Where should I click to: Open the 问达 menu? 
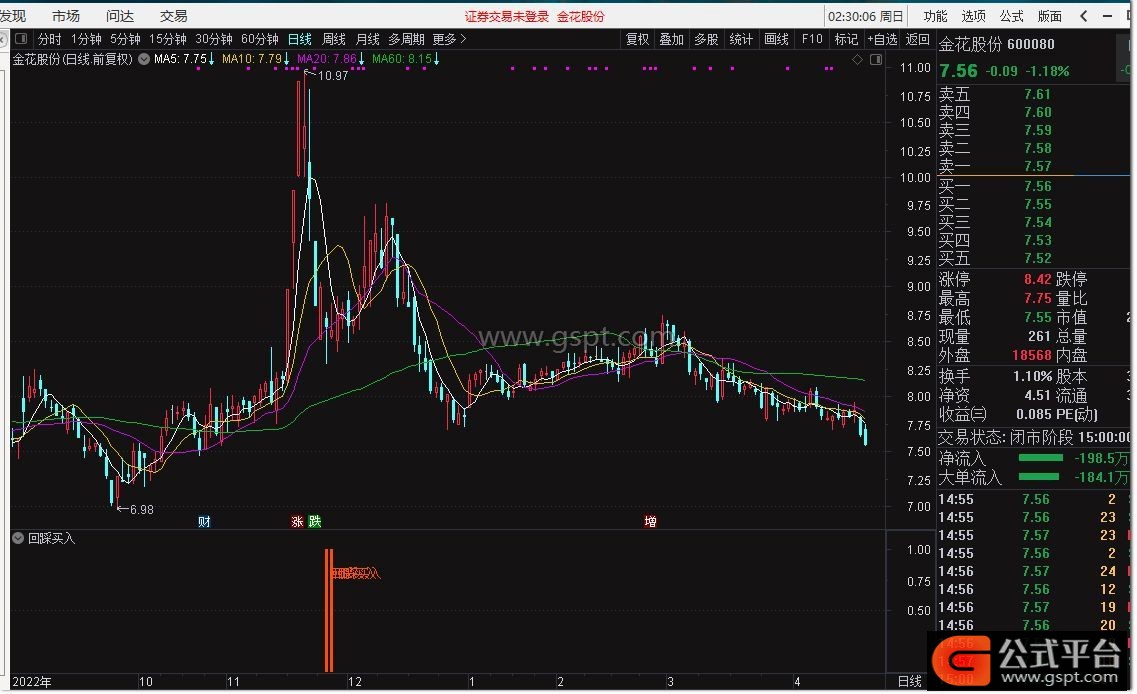(120, 16)
